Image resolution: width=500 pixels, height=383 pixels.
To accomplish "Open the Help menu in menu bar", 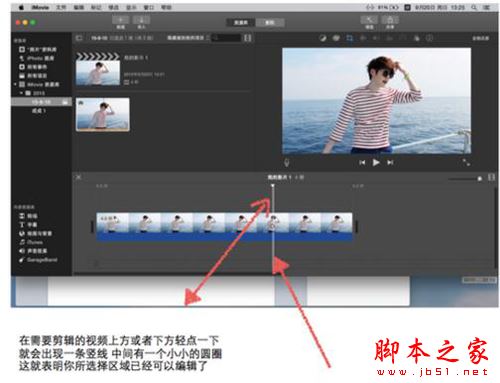I will (166, 7).
